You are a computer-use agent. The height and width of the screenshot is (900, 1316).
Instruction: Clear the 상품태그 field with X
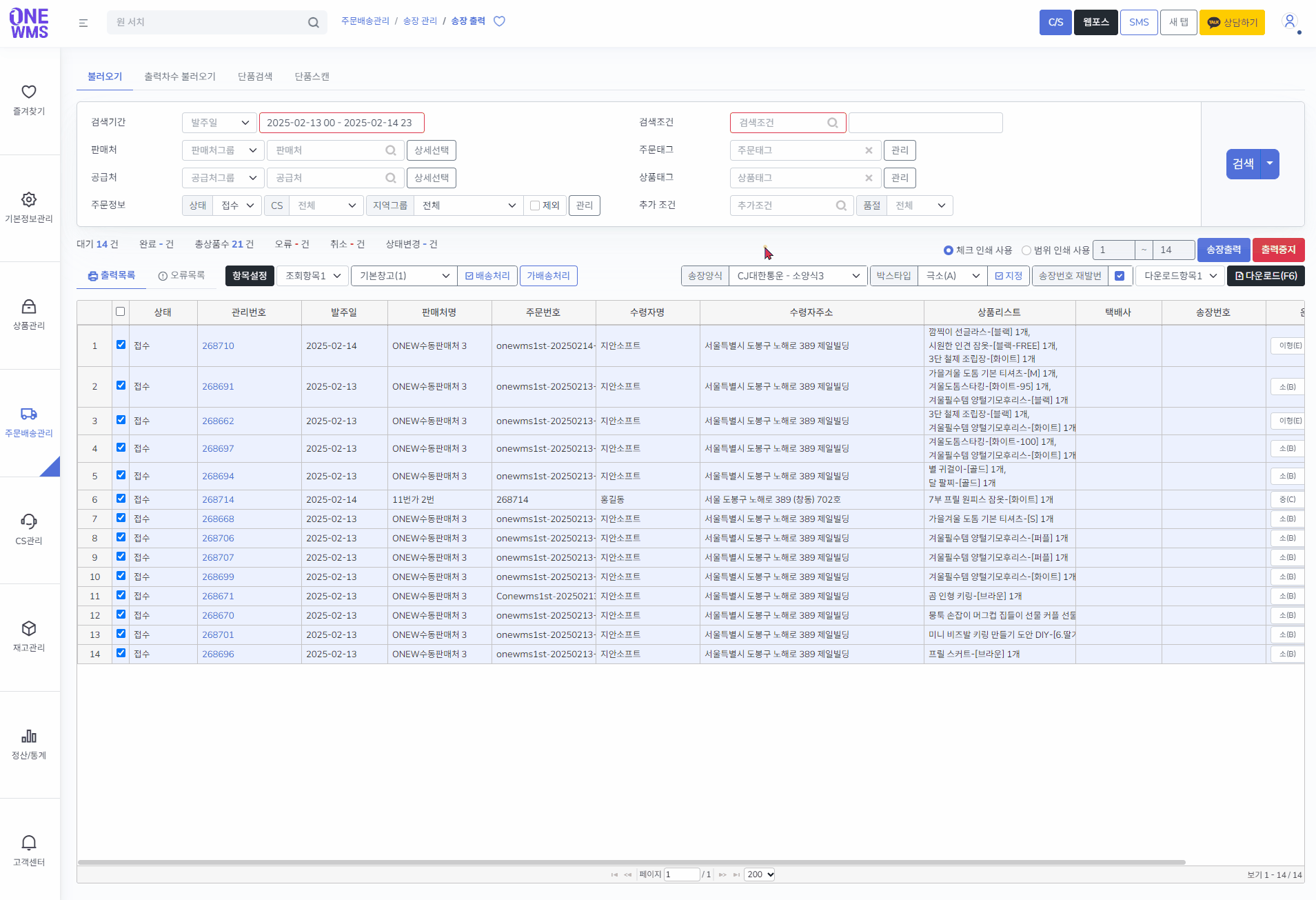(869, 178)
